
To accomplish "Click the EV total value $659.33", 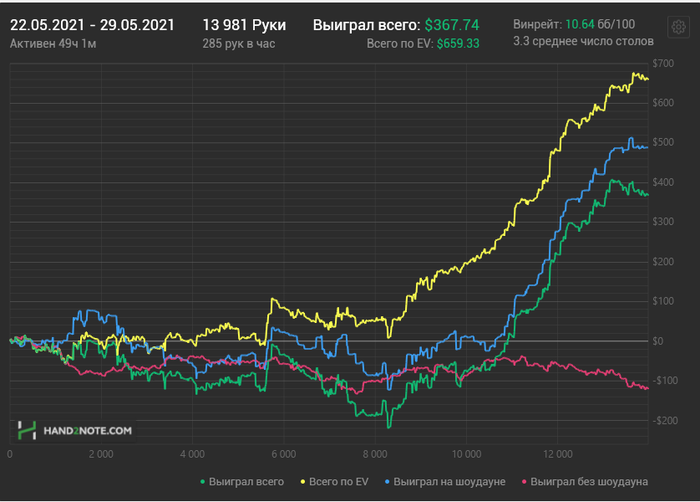I will (x=458, y=43).
